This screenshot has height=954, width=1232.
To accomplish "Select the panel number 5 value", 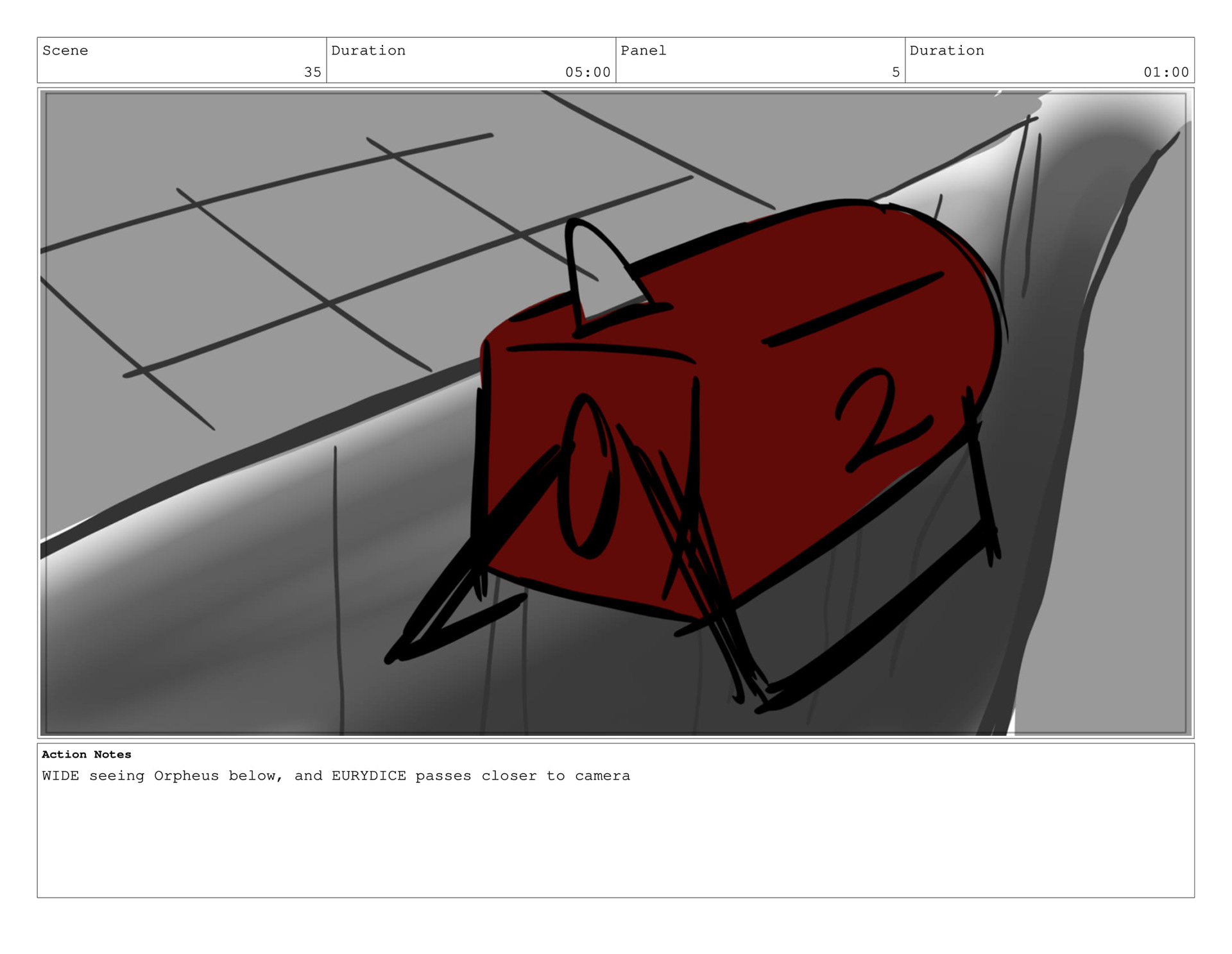I will (895, 72).
